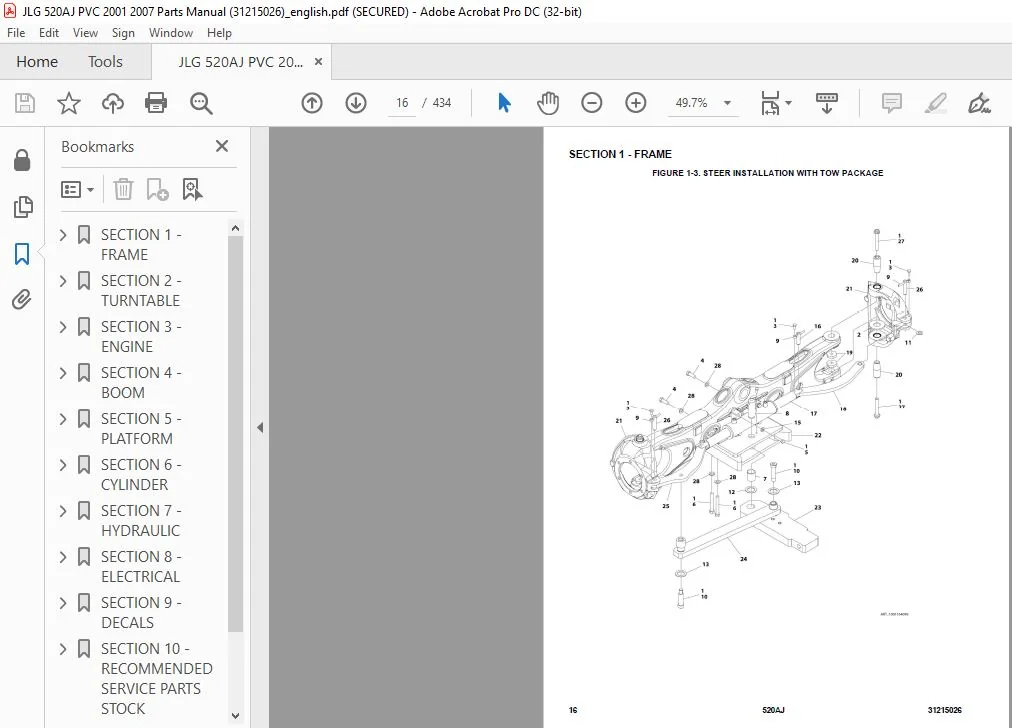Expand the SECTION 6 - CYLINDER bookmark

63,465
